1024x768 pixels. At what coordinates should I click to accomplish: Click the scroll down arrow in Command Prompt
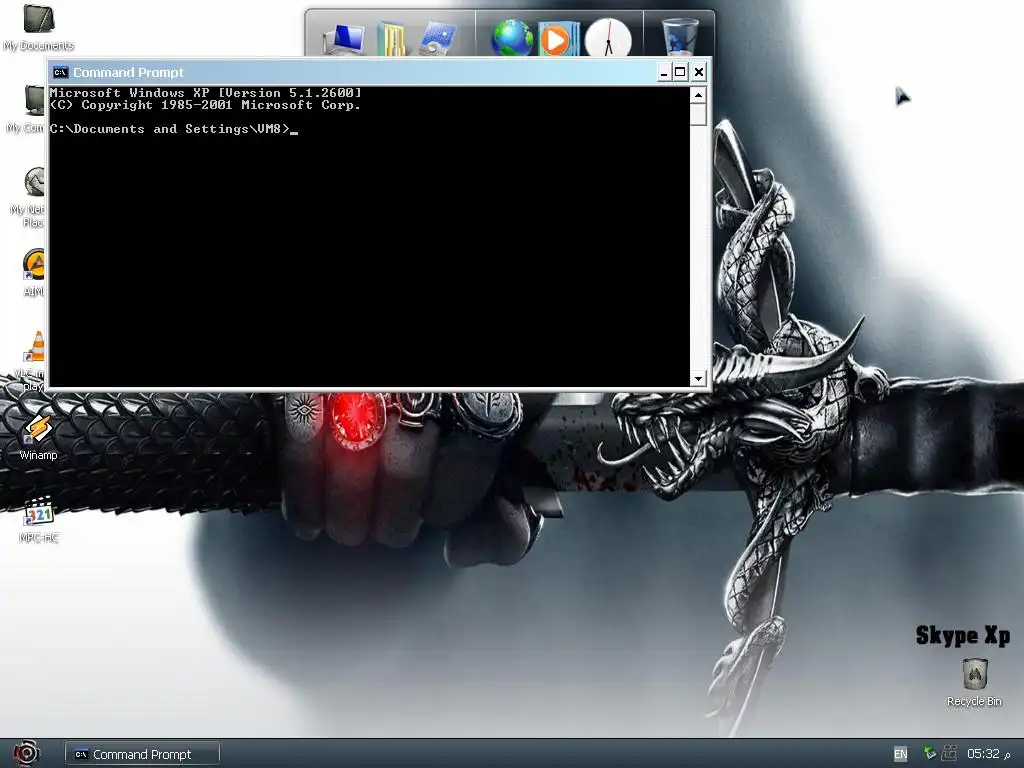[698, 378]
